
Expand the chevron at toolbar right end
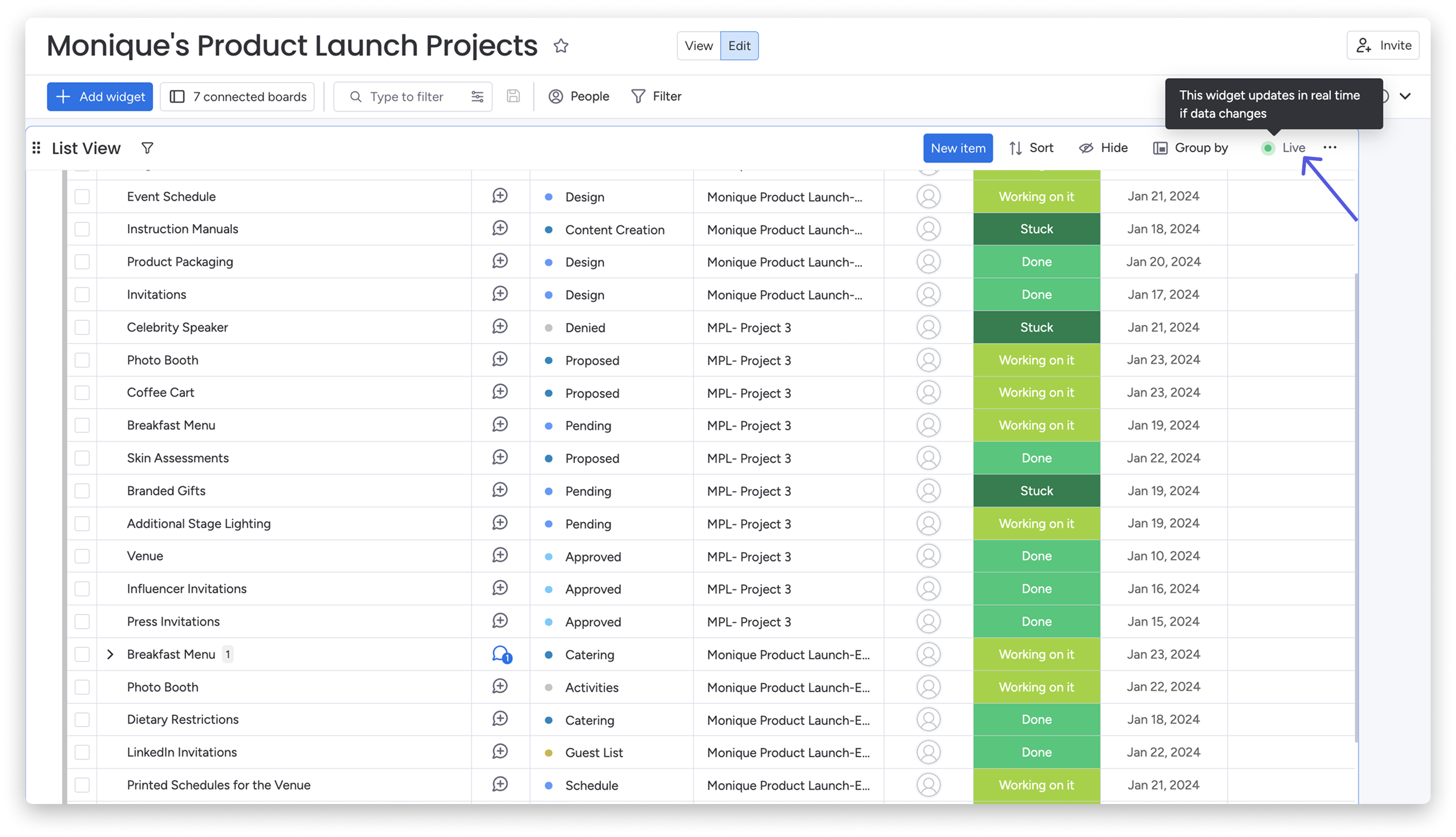(1405, 96)
